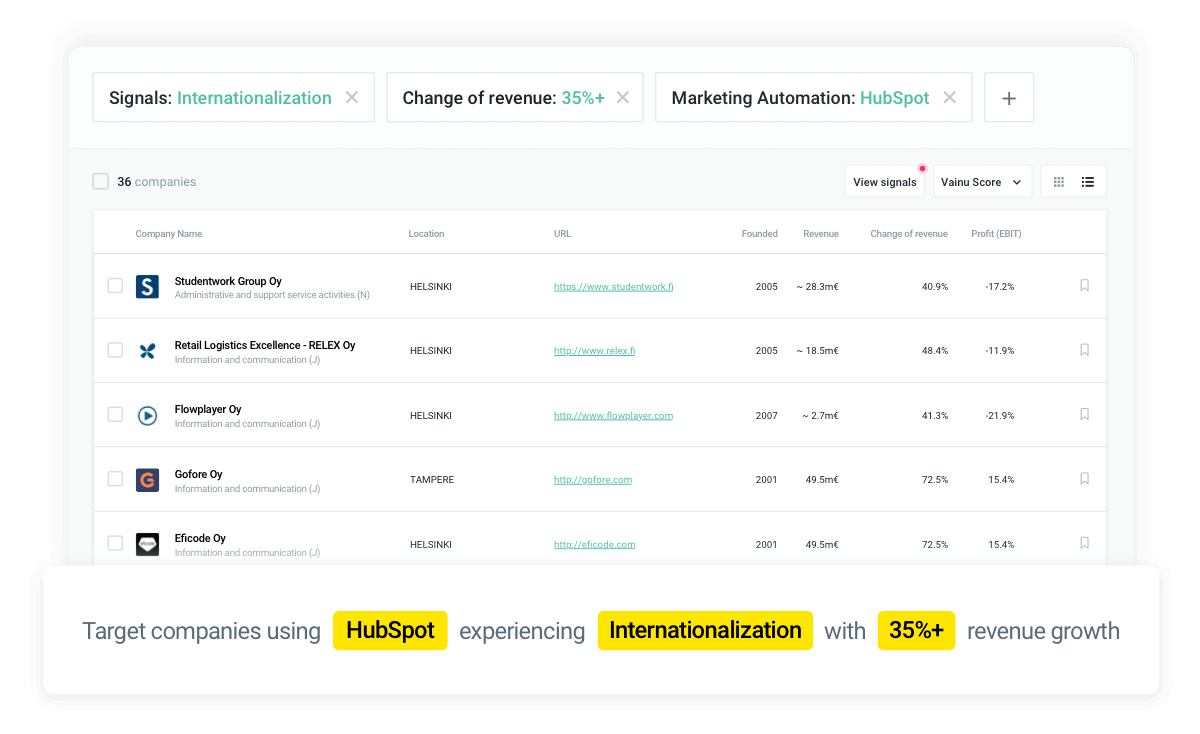This screenshot has width=1200, height=734.
Task: Switch to grid view layout
Action: (x=1058, y=182)
